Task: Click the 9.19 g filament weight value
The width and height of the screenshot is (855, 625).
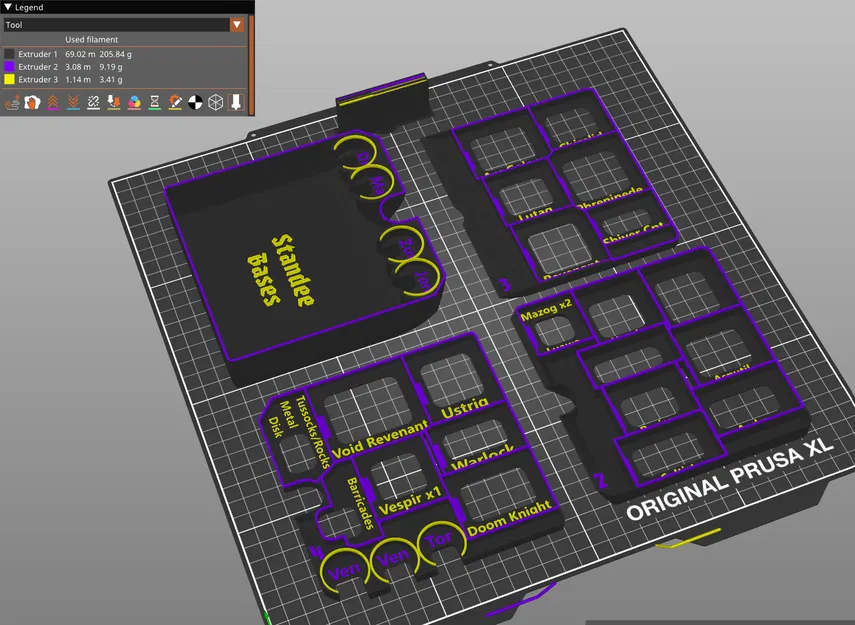Action: click(111, 67)
